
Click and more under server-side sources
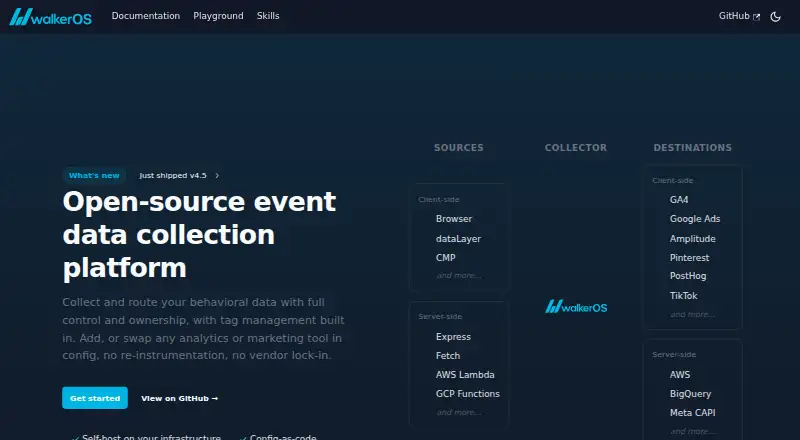(459, 412)
